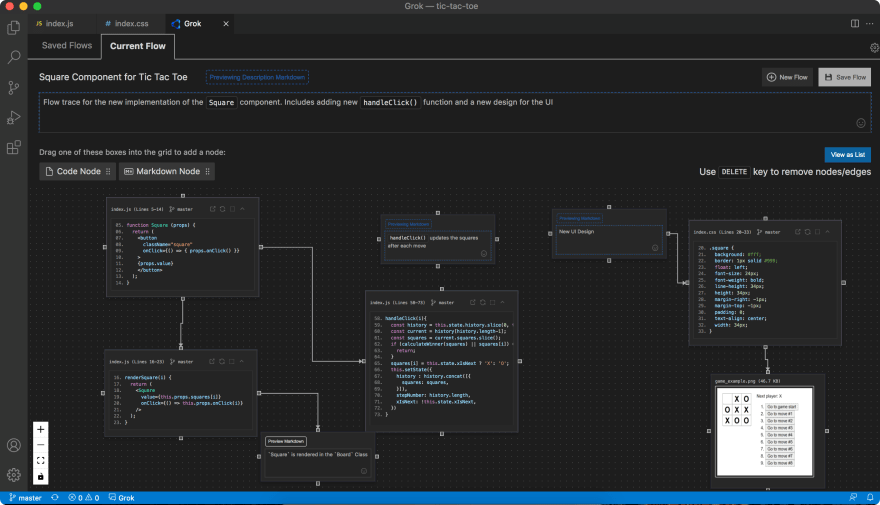The width and height of the screenshot is (880, 505).
Task: Collapse the index.js Lines 16-23 node
Action: point(241,361)
